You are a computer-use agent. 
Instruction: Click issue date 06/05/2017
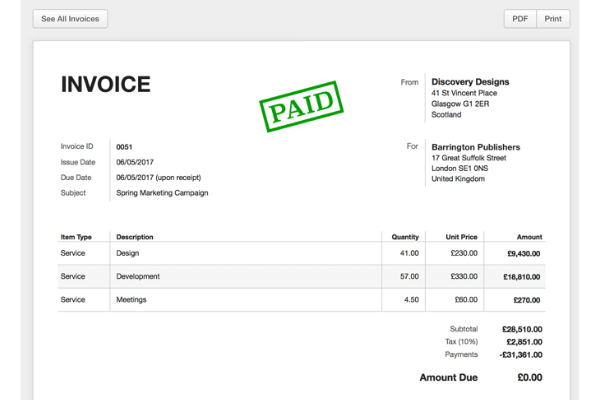coord(135,162)
